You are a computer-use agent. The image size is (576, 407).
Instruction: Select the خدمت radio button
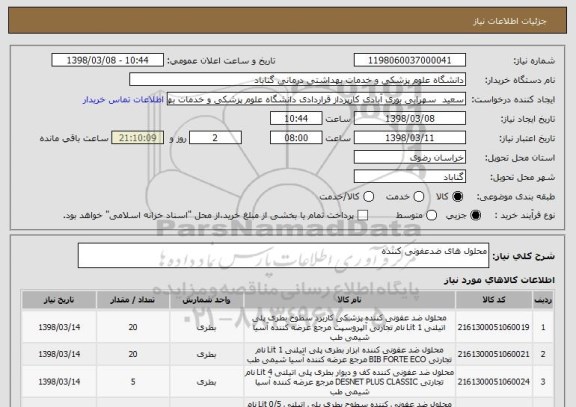point(418,197)
